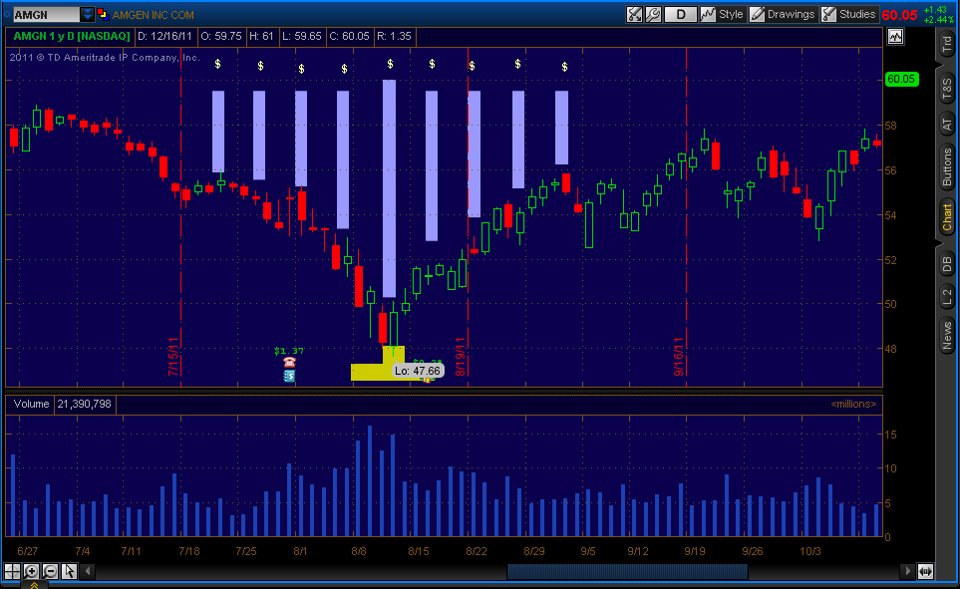Click the L: 59.65 low value

point(301,36)
